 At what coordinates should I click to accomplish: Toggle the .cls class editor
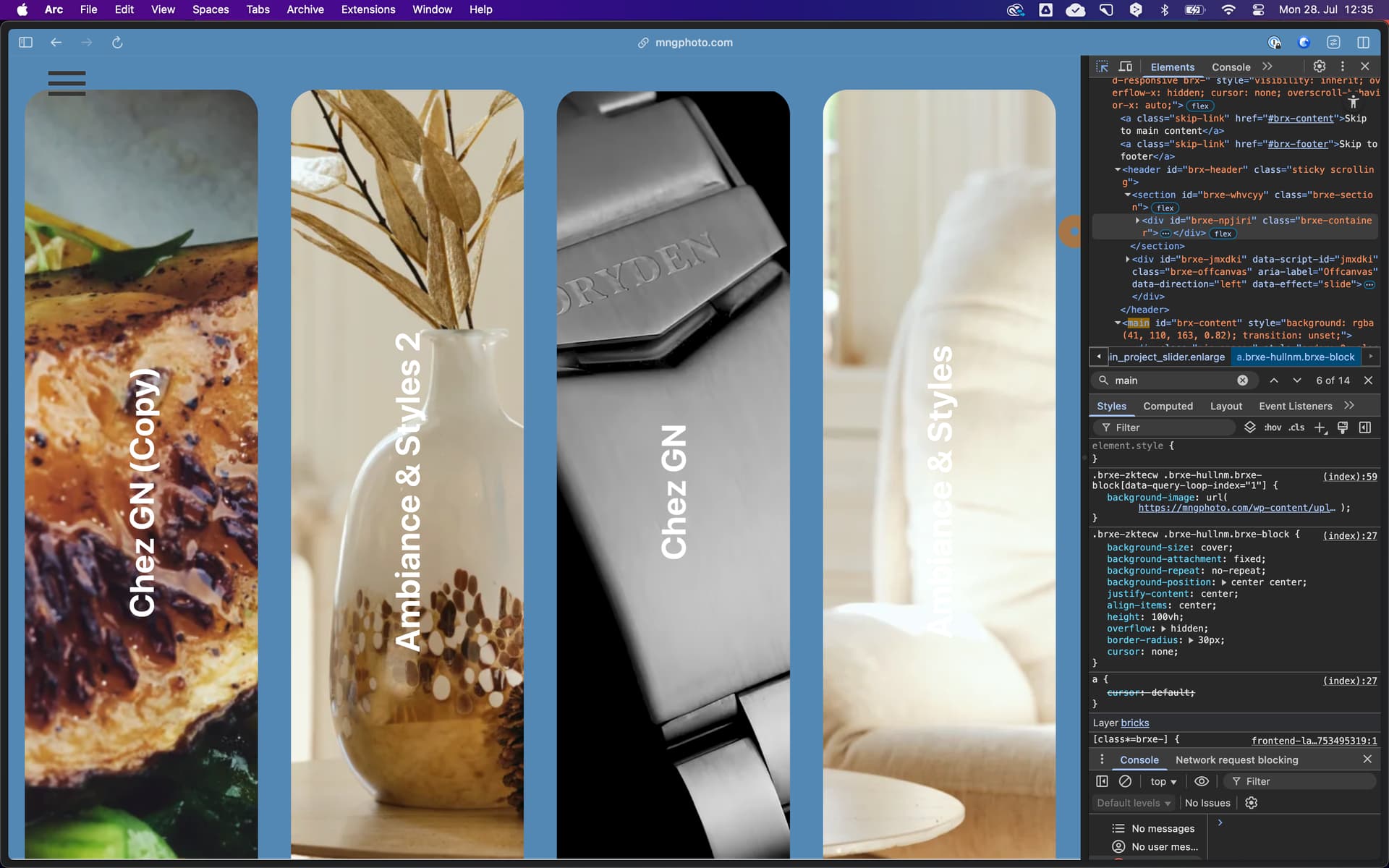click(x=1296, y=427)
